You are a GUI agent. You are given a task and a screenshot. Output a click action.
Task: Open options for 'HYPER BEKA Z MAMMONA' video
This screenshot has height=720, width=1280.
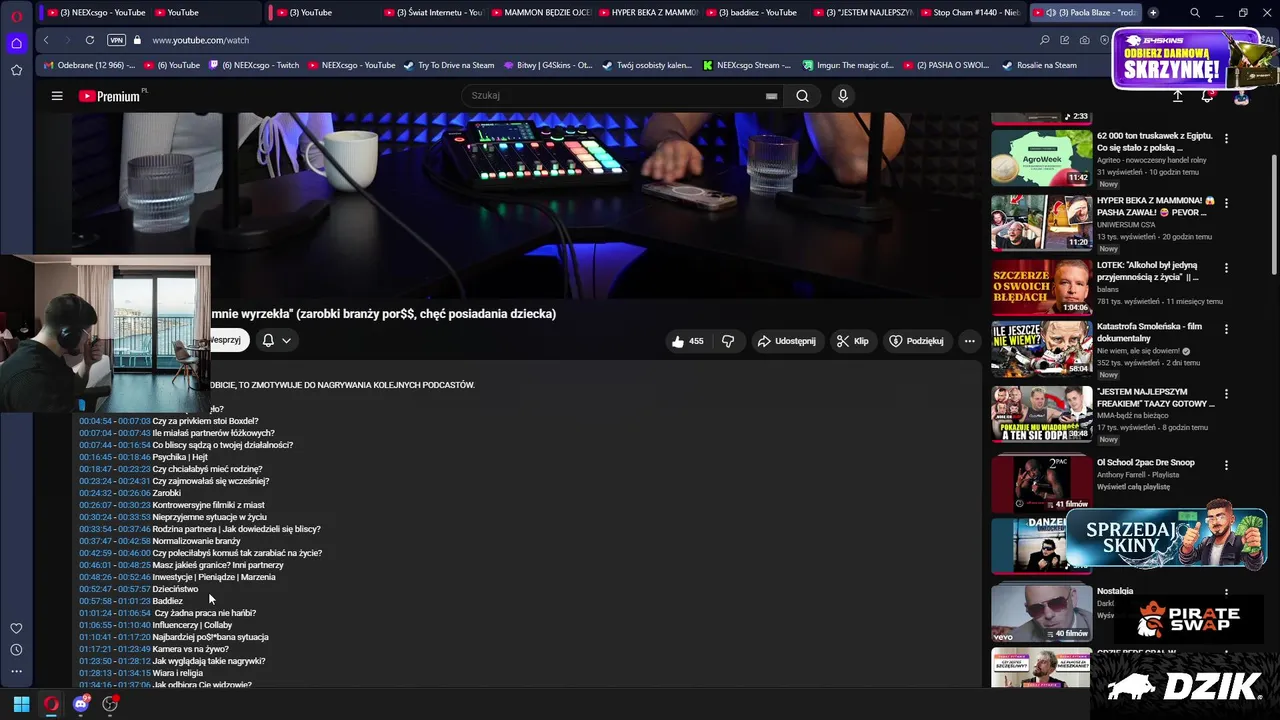[1227, 203]
